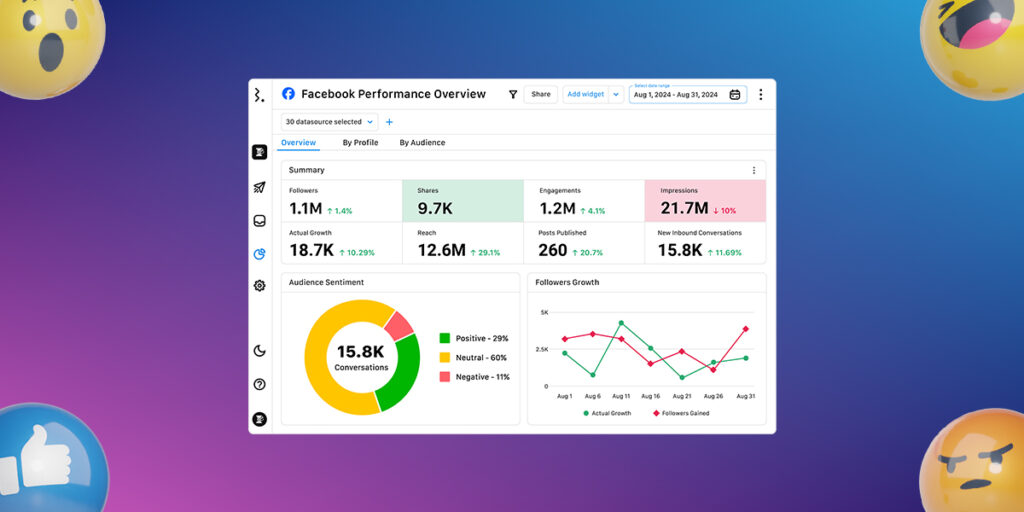
Task: Click the green Positive sentiment legend swatch
Action: pos(445,339)
